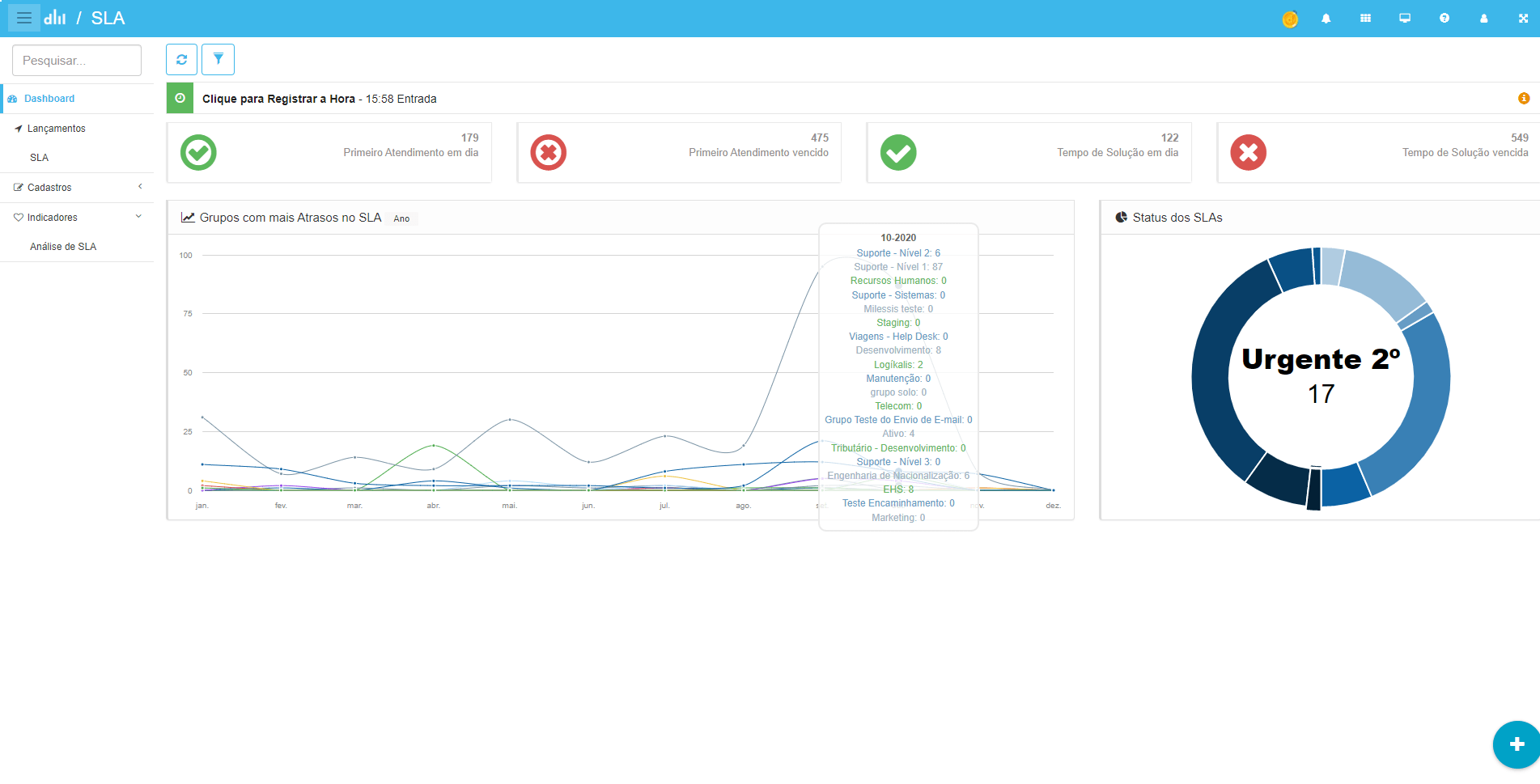The height and width of the screenshot is (784, 1540).
Task: Open the user profile icon
Action: (x=1483, y=19)
